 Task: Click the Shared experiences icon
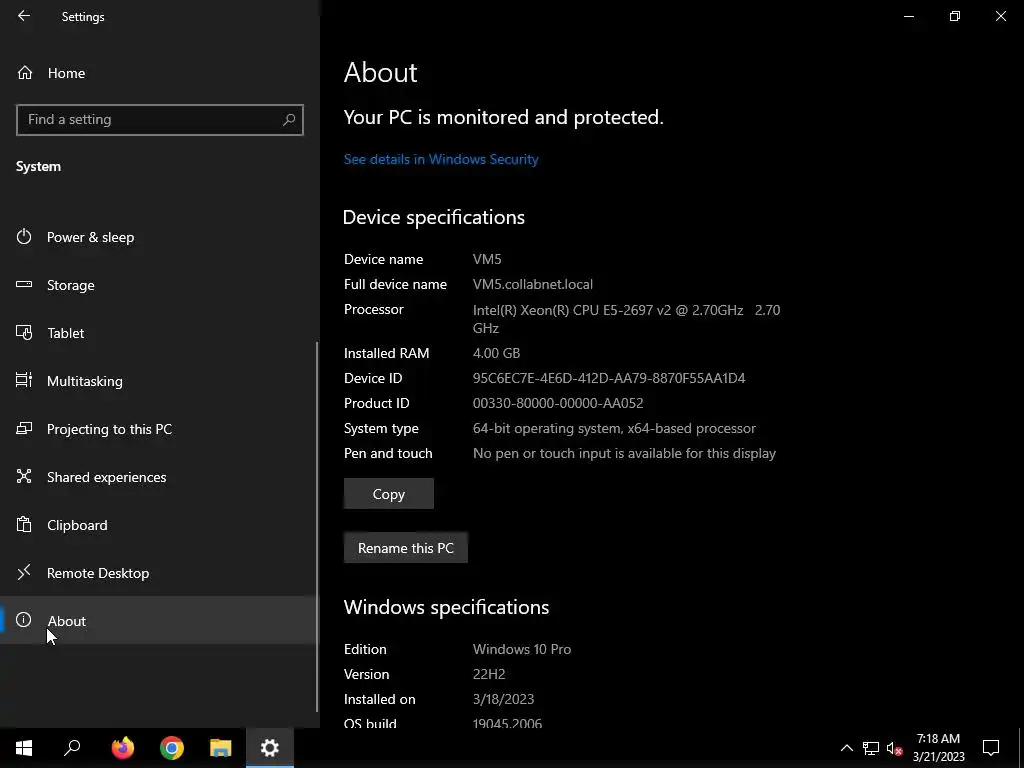click(x=24, y=476)
